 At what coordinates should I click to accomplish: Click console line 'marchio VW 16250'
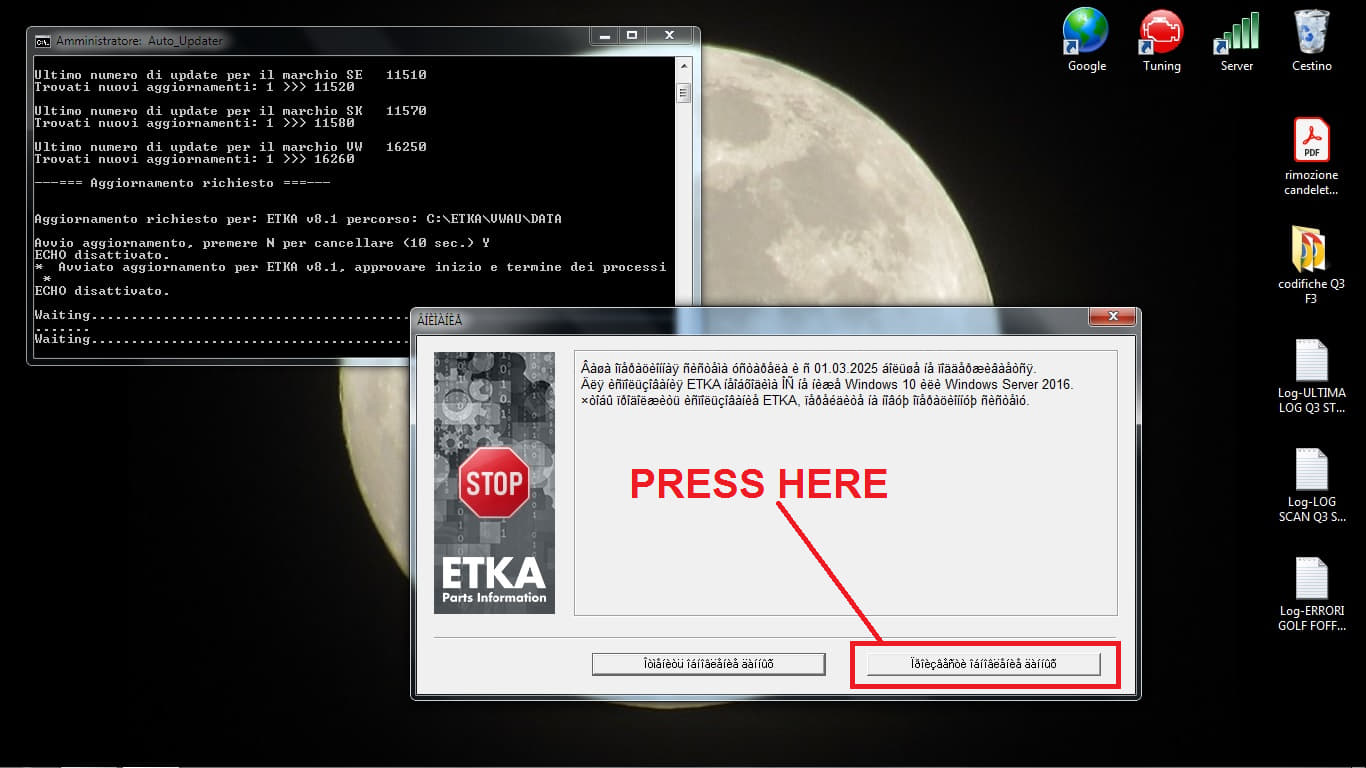230,147
